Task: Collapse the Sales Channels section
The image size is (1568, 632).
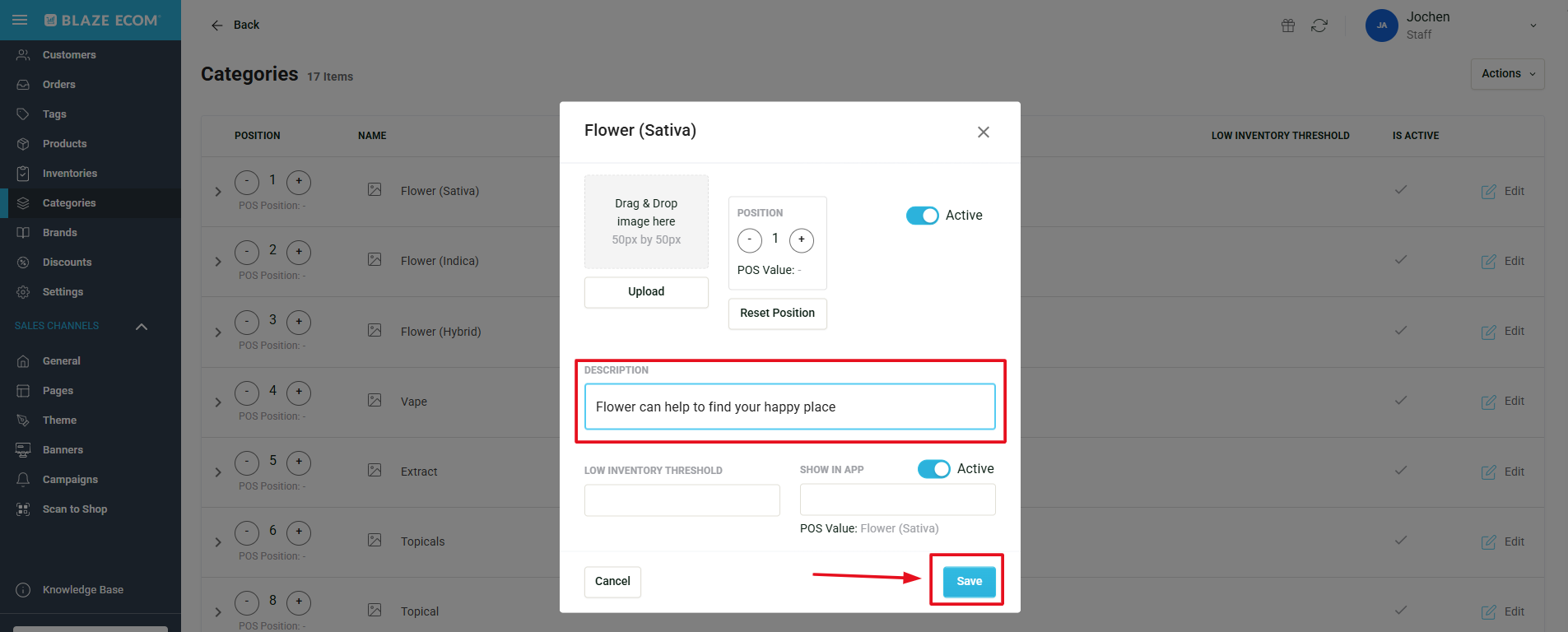Action: [142, 327]
